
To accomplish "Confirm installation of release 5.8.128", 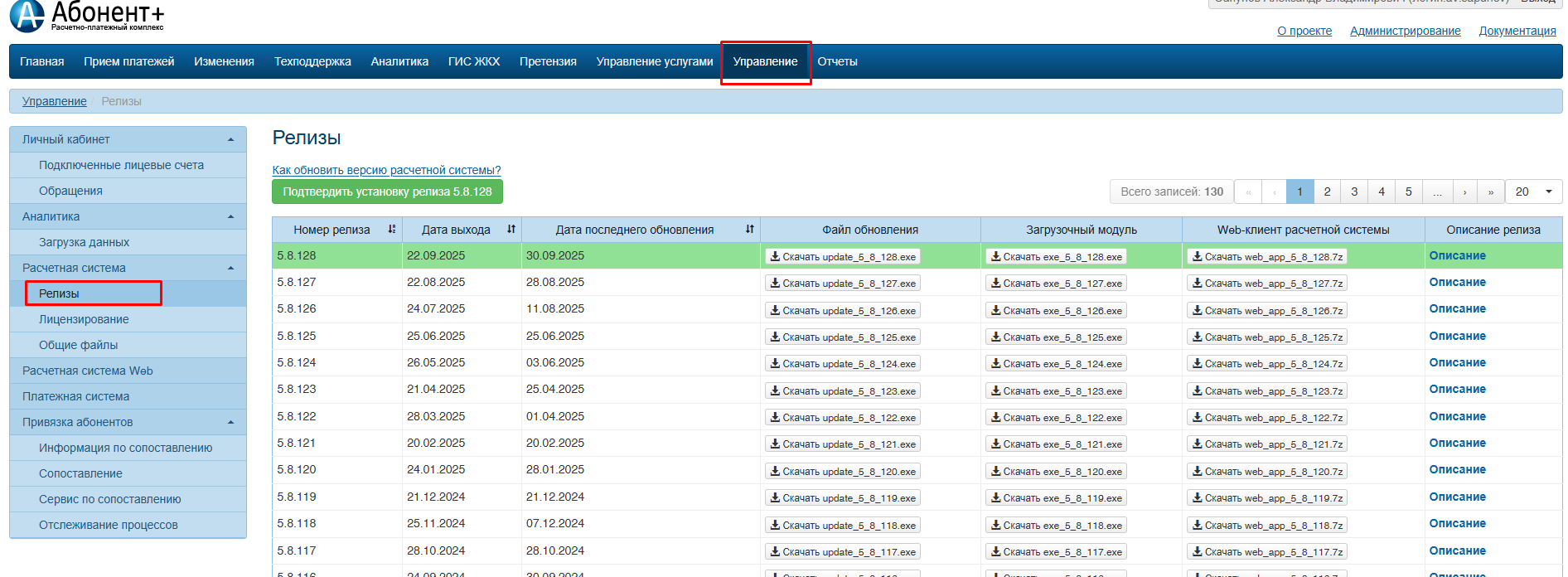I will pyautogui.click(x=387, y=192).
